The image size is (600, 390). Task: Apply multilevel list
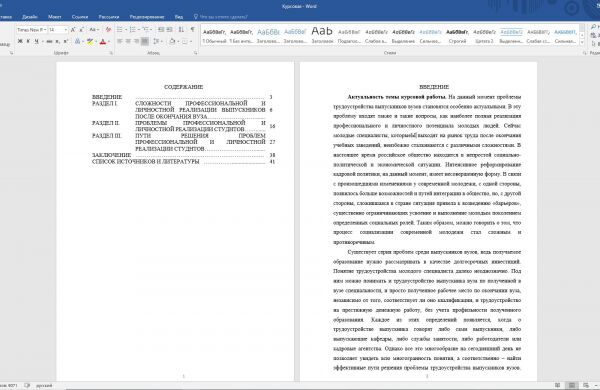146,29
